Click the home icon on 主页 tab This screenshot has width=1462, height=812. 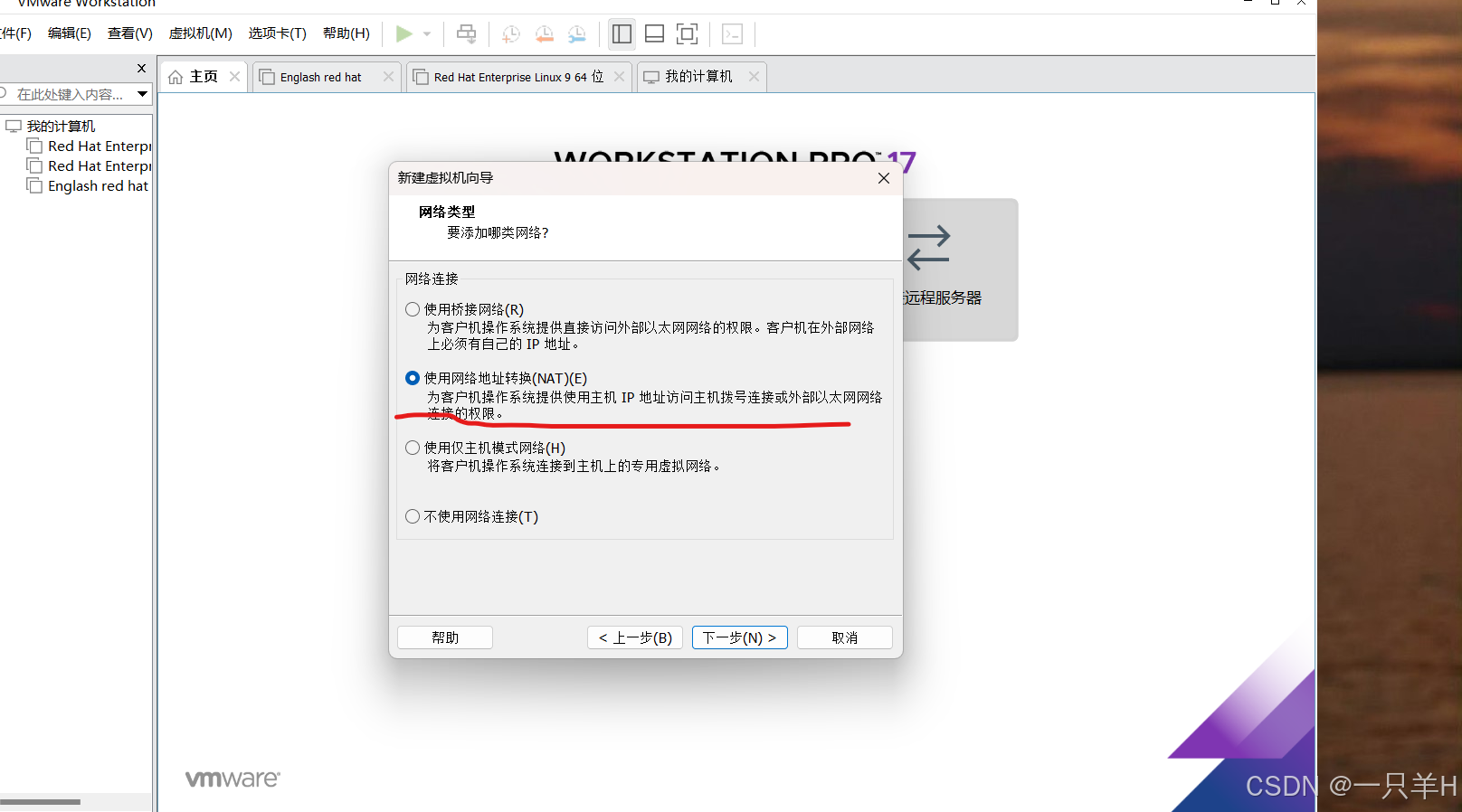(176, 77)
